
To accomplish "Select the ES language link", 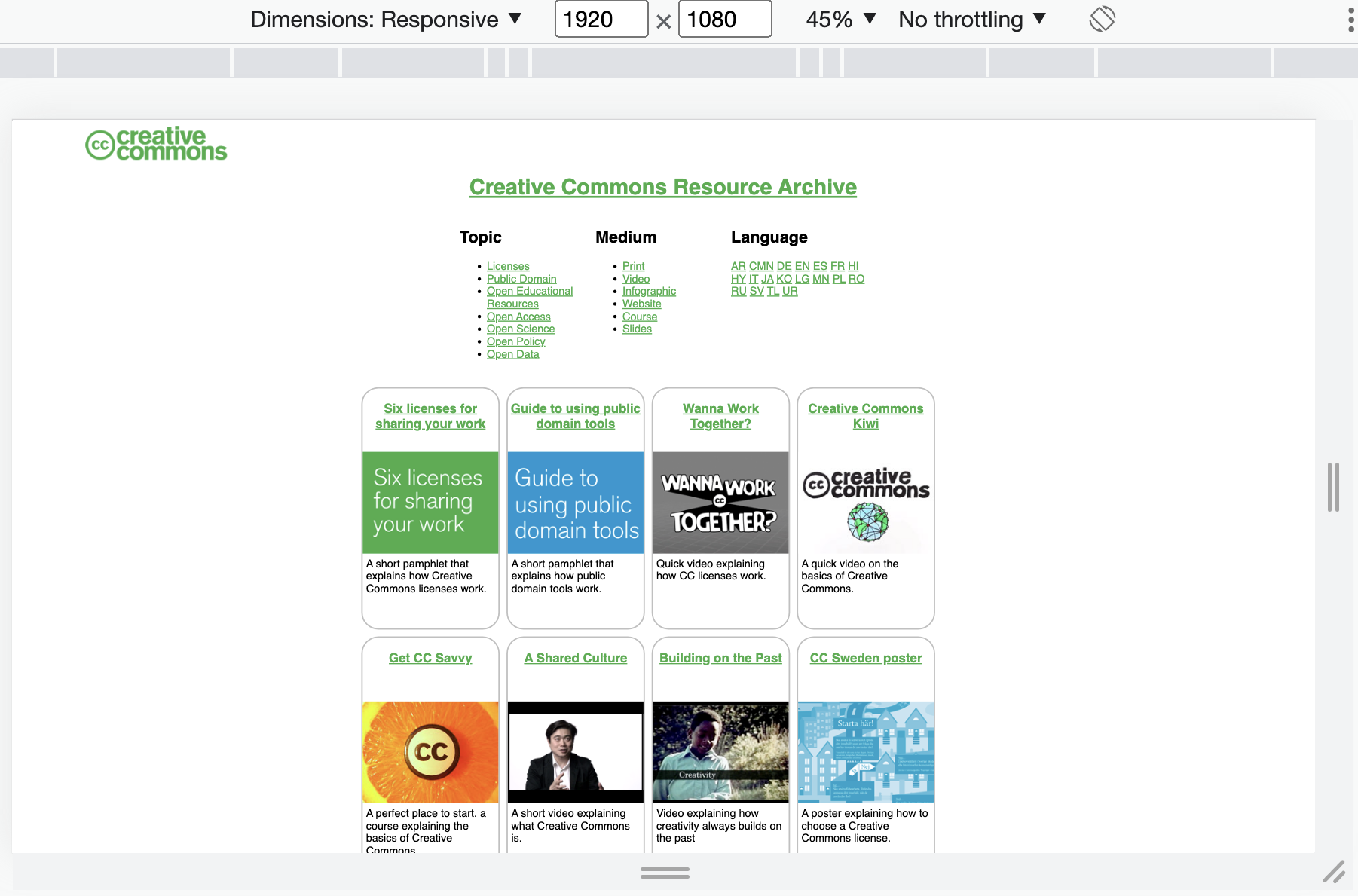I will pyautogui.click(x=820, y=266).
